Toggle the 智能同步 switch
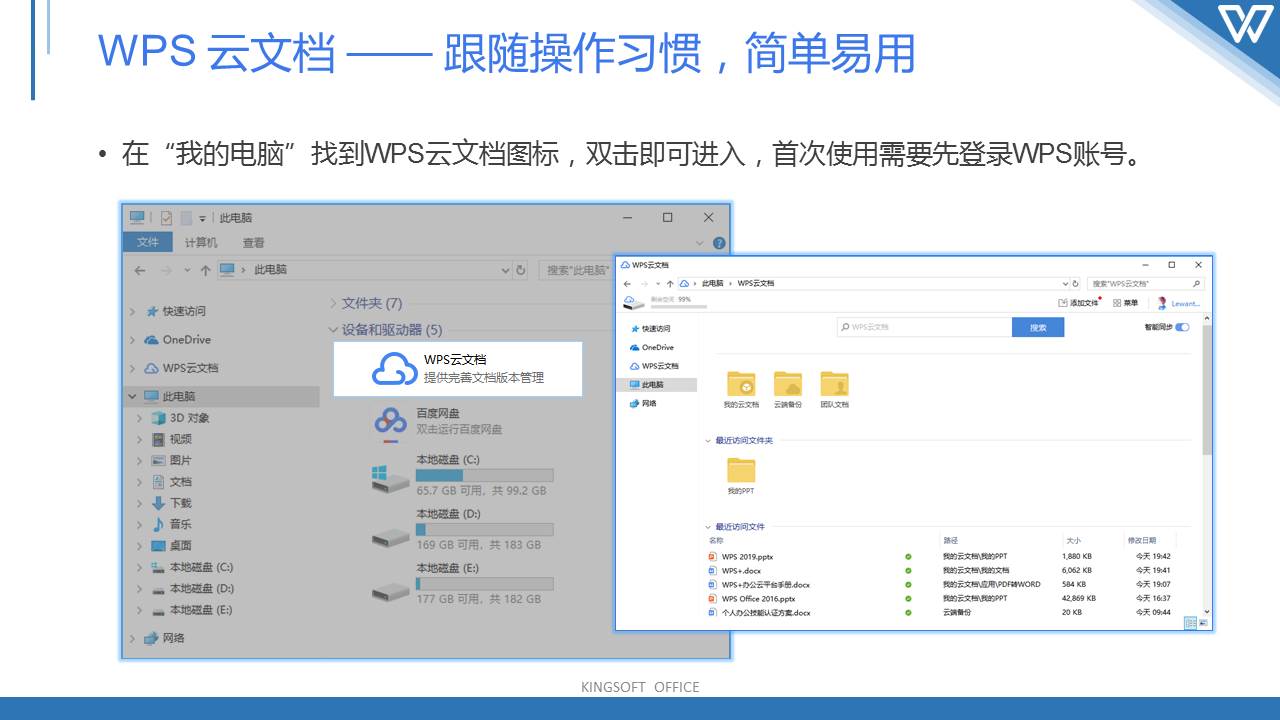 tap(1183, 327)
